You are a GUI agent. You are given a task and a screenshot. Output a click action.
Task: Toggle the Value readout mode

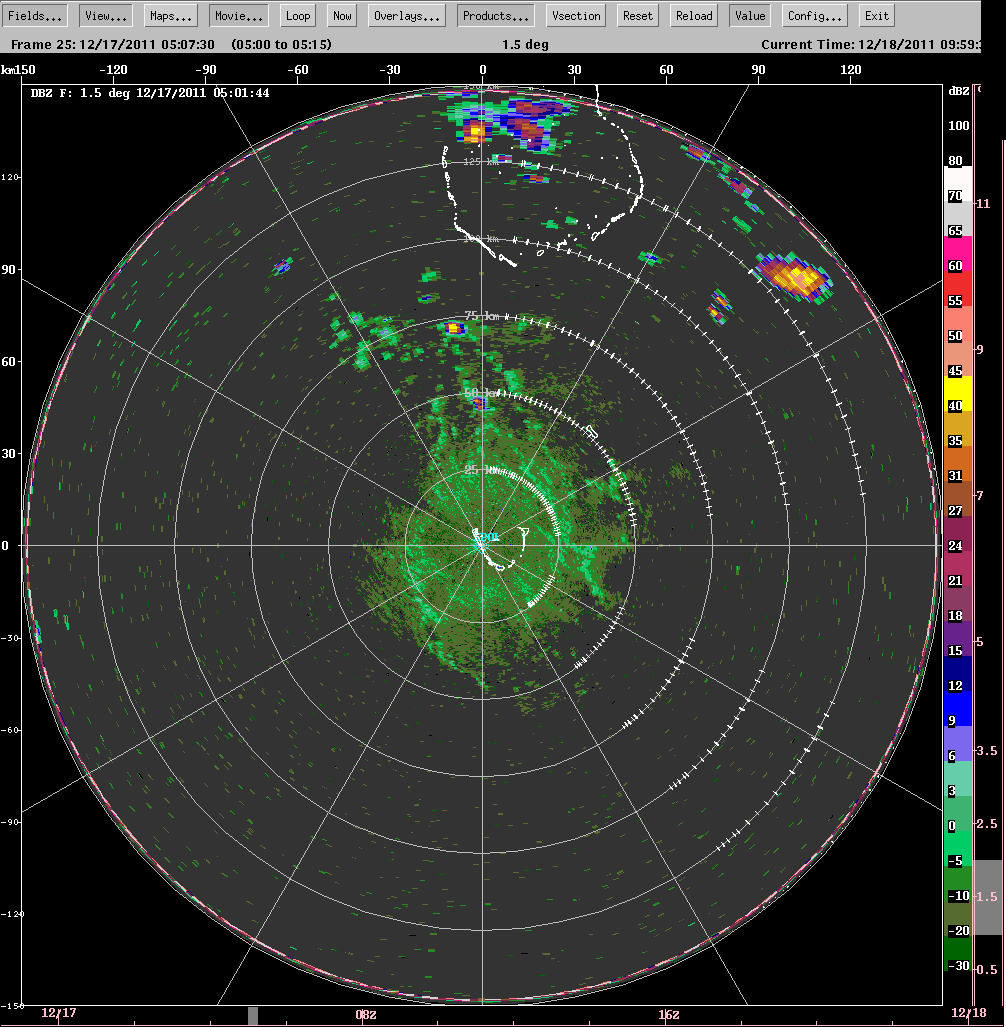click(749, 15)
